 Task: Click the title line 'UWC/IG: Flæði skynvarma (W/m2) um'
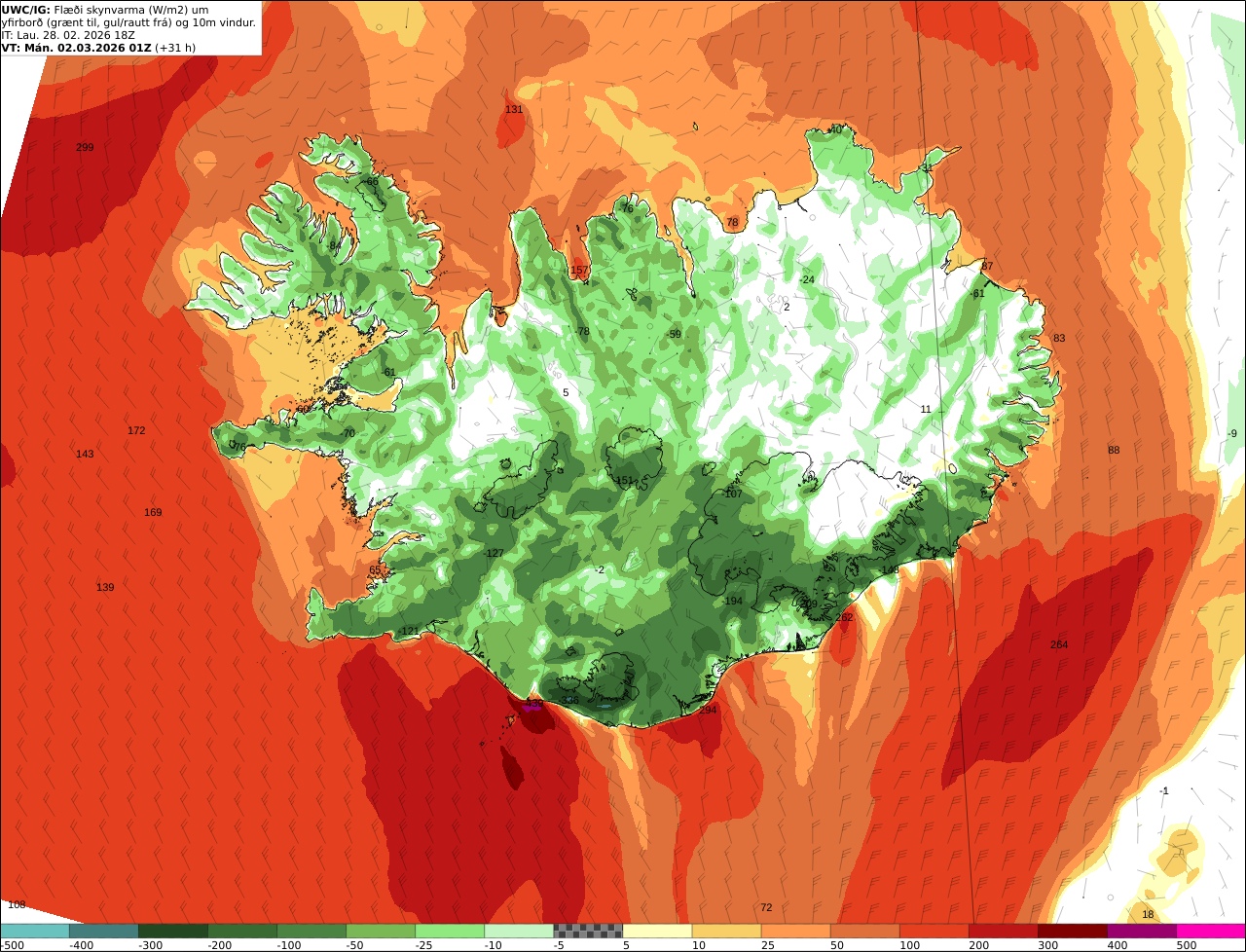[x=105, y=10]
